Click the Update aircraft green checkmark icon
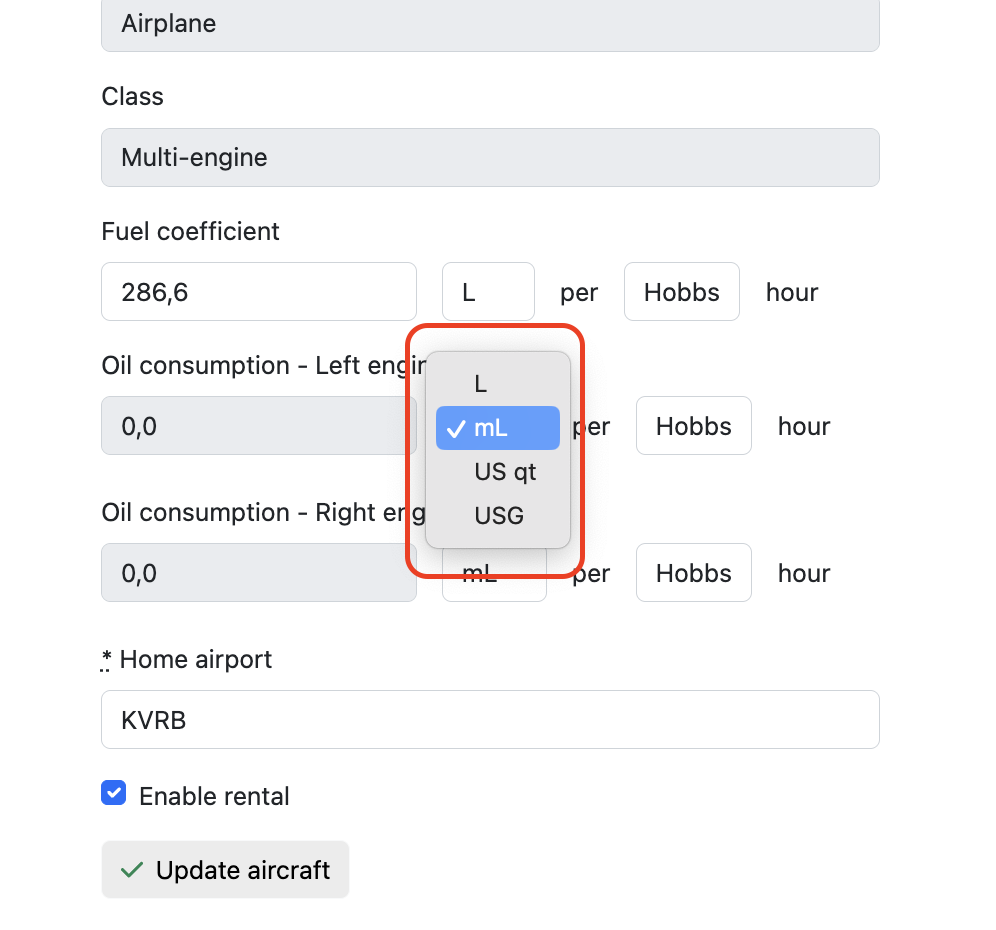This screenshot has height=930, width=996. 131,870
